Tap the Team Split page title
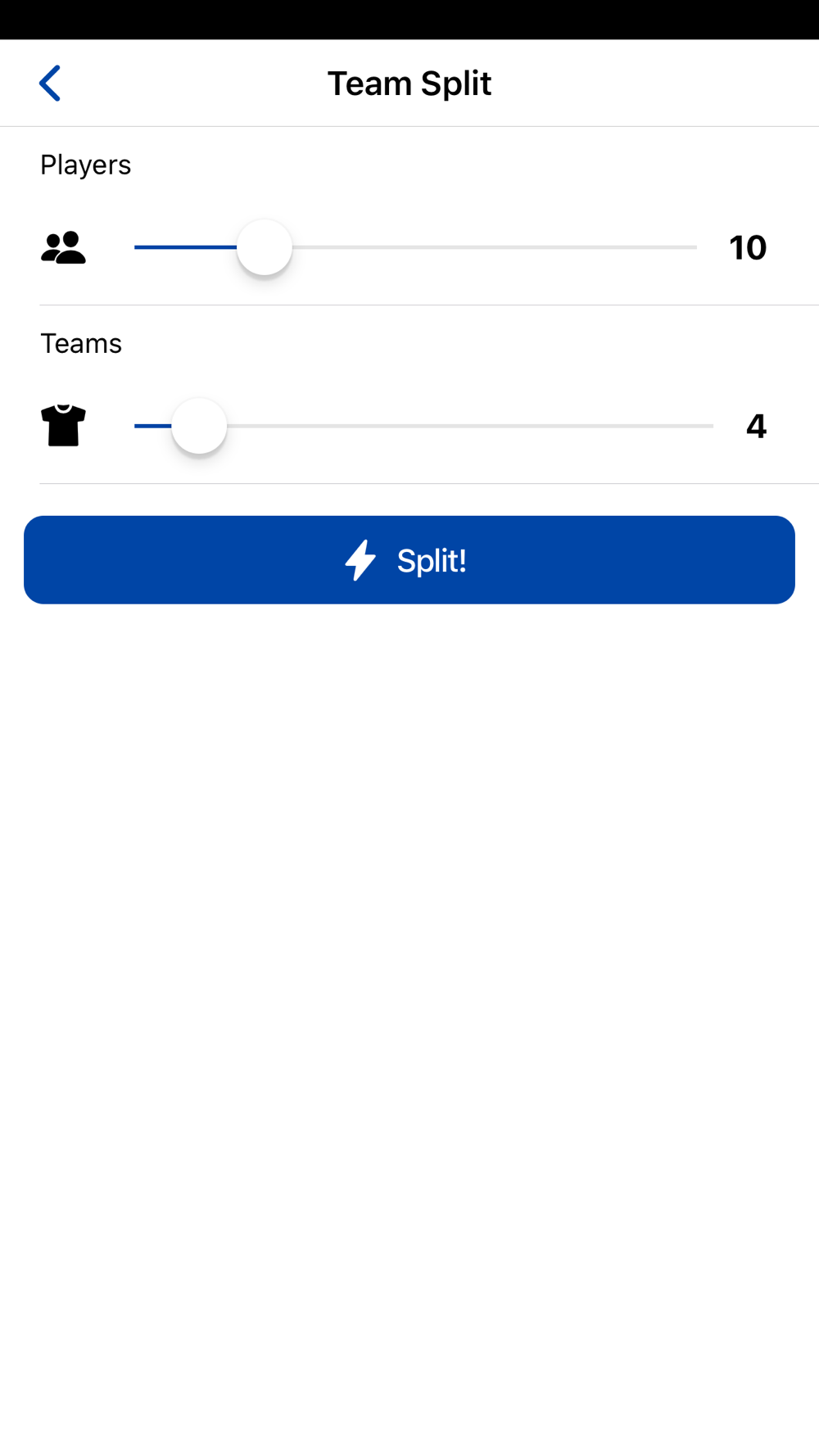The height and width of the screenshot is (1456, 819). [409, 84]
